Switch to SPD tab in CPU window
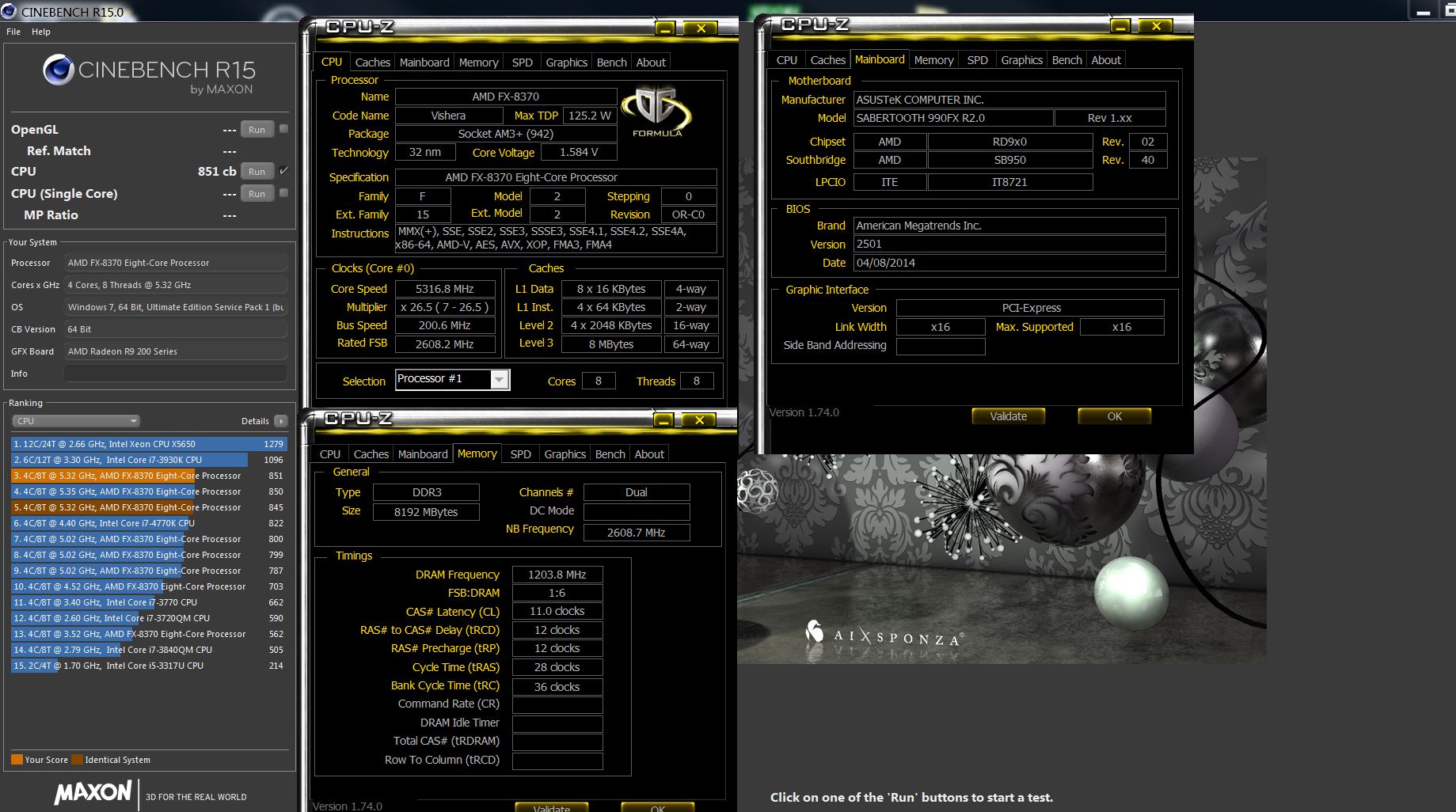 [522, 63]
